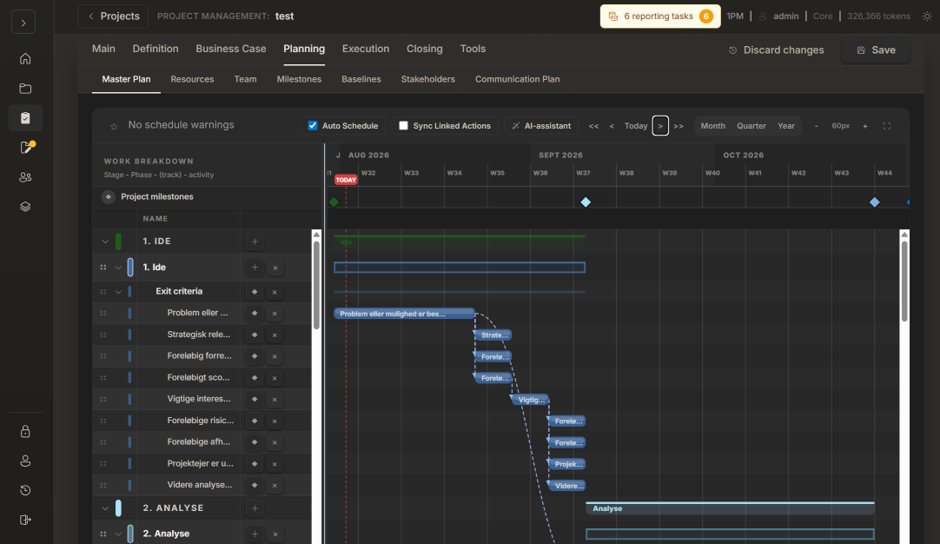940x544 pixels.
Task: Add item to 1. IDE stage
Action: (x=255, y=242)
